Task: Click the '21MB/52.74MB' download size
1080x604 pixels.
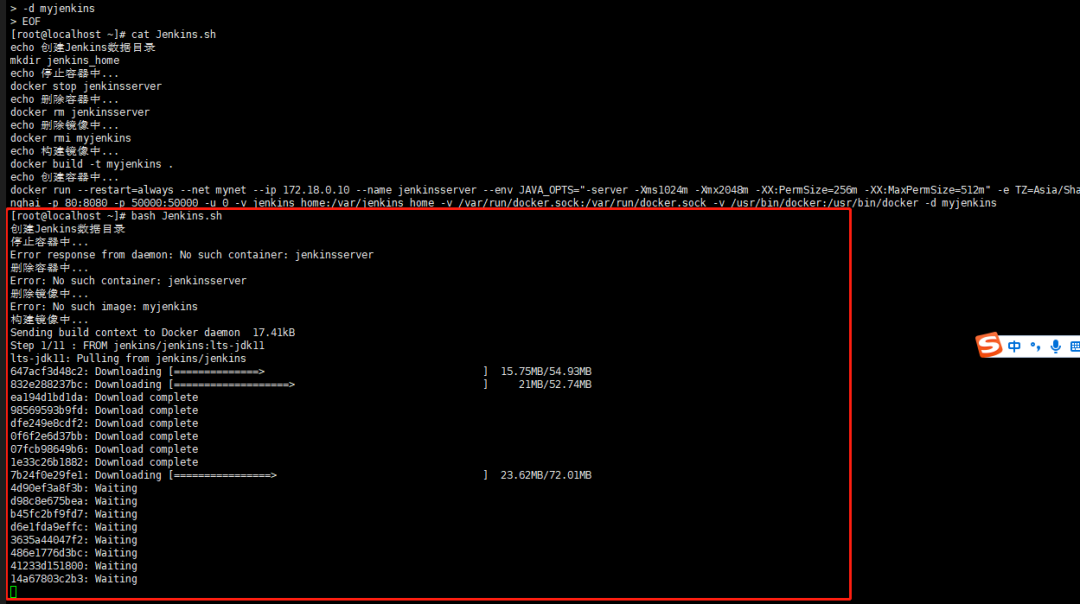Action: click(x=555, y=385)
